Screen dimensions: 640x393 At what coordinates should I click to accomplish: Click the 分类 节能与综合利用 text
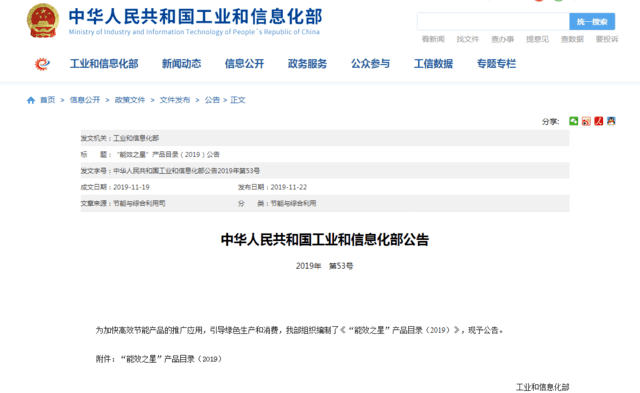point(293,203)
